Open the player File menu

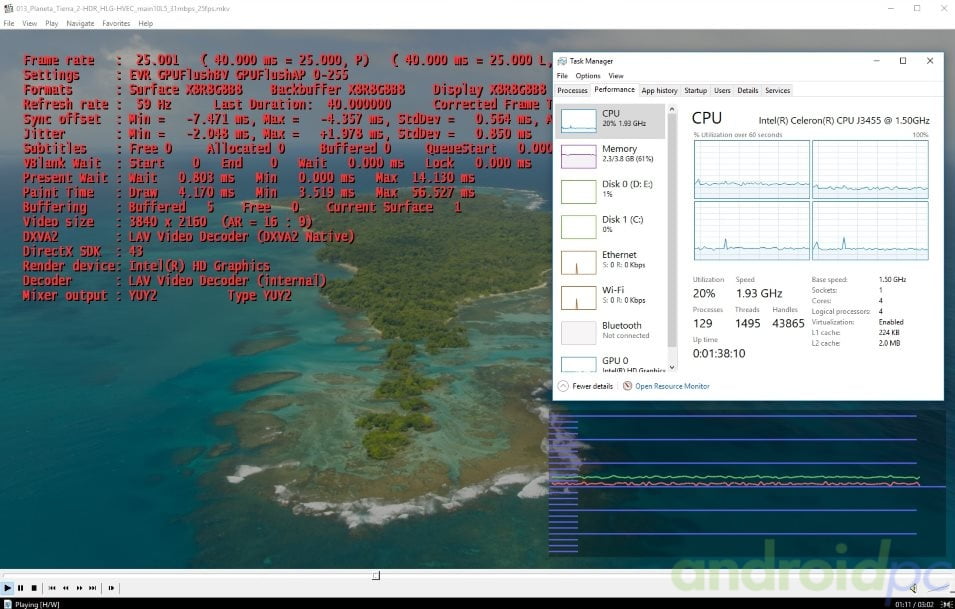point(9,23)
